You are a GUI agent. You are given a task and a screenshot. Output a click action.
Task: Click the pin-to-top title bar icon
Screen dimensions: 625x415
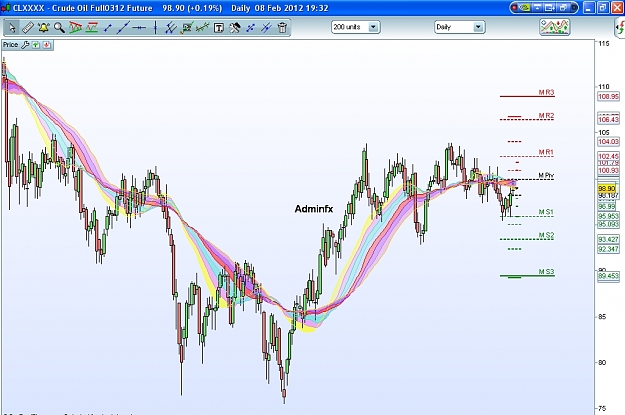(537, 8)
